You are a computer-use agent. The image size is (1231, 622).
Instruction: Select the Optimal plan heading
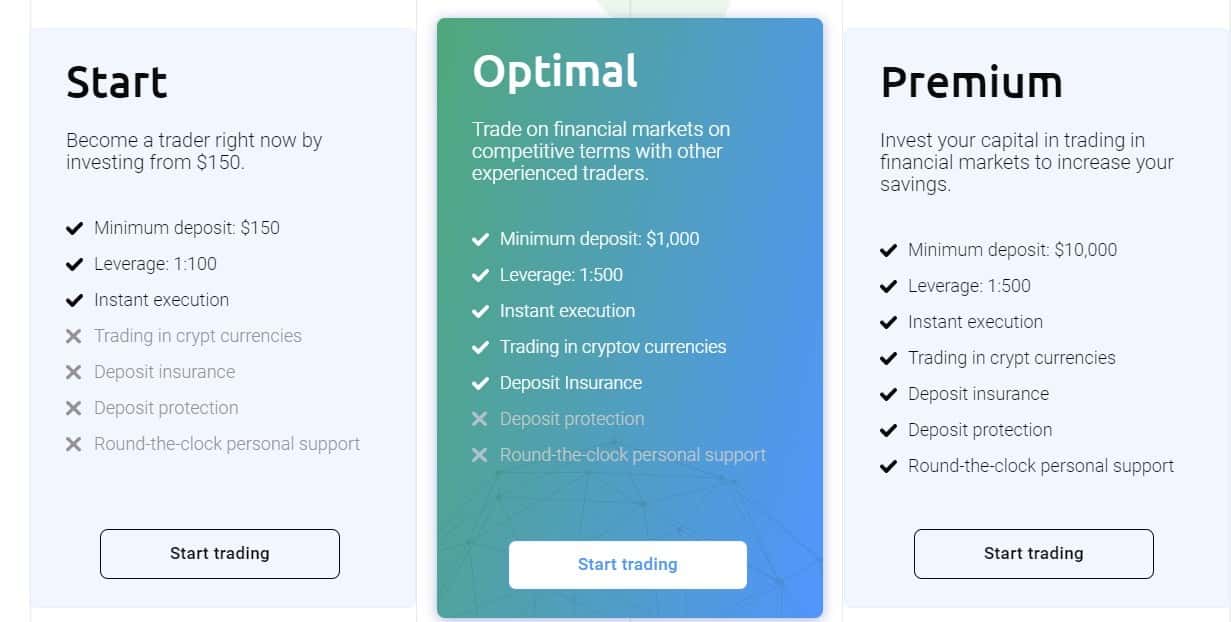click(x=555, y=71)
